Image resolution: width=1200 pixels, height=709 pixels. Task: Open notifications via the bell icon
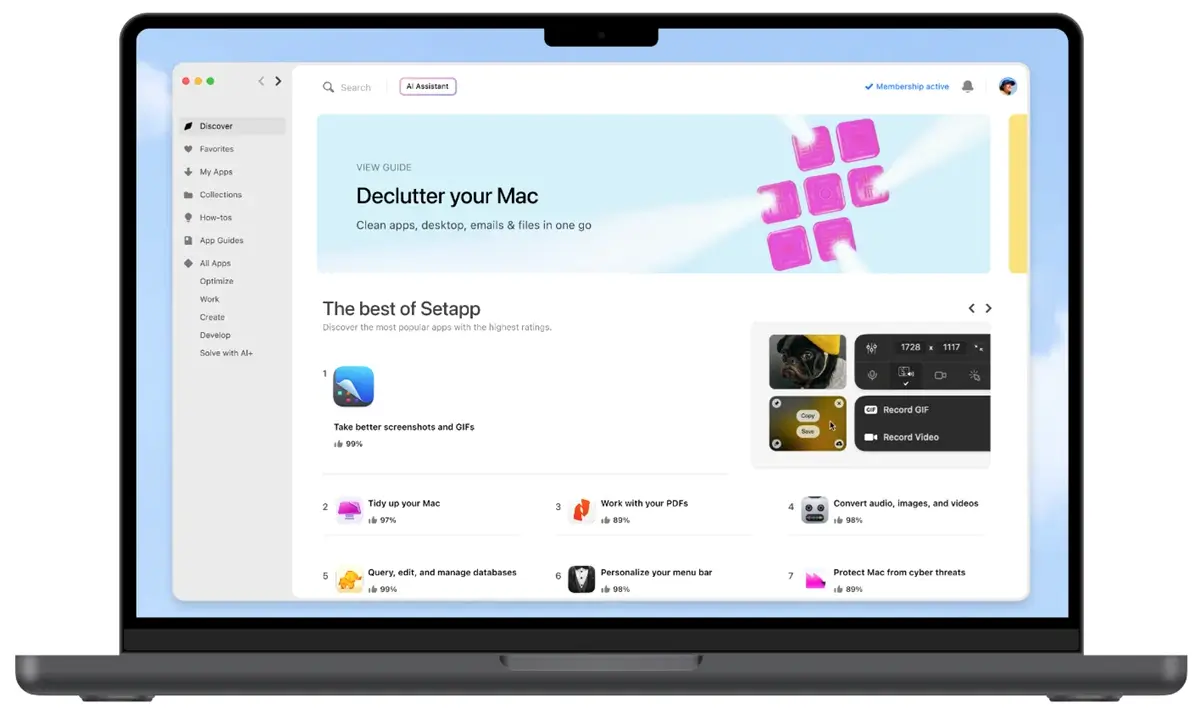[x=967, y=87]
